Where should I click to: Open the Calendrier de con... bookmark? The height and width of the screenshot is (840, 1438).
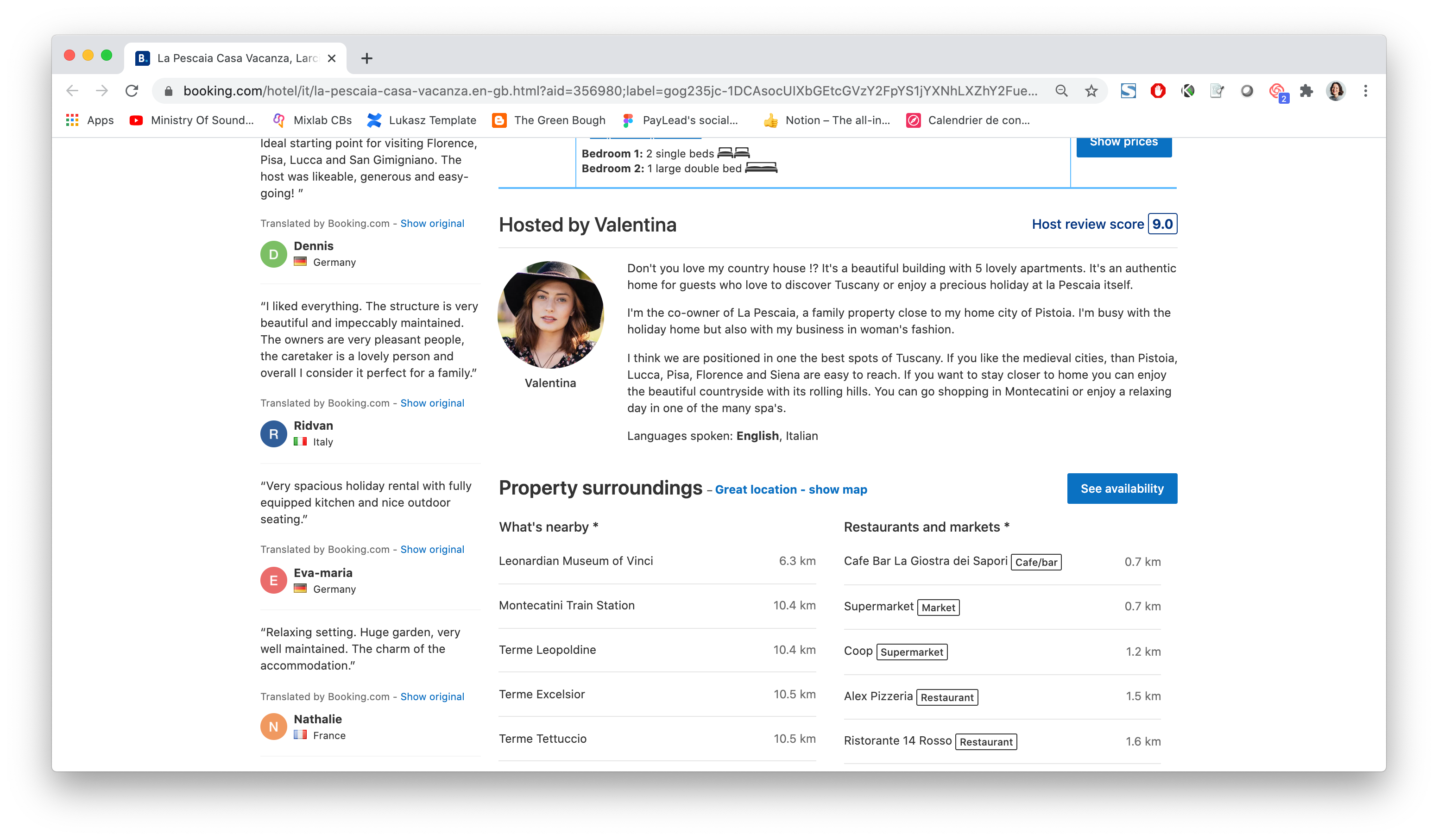pyautogui.click(x=968, y=120)
